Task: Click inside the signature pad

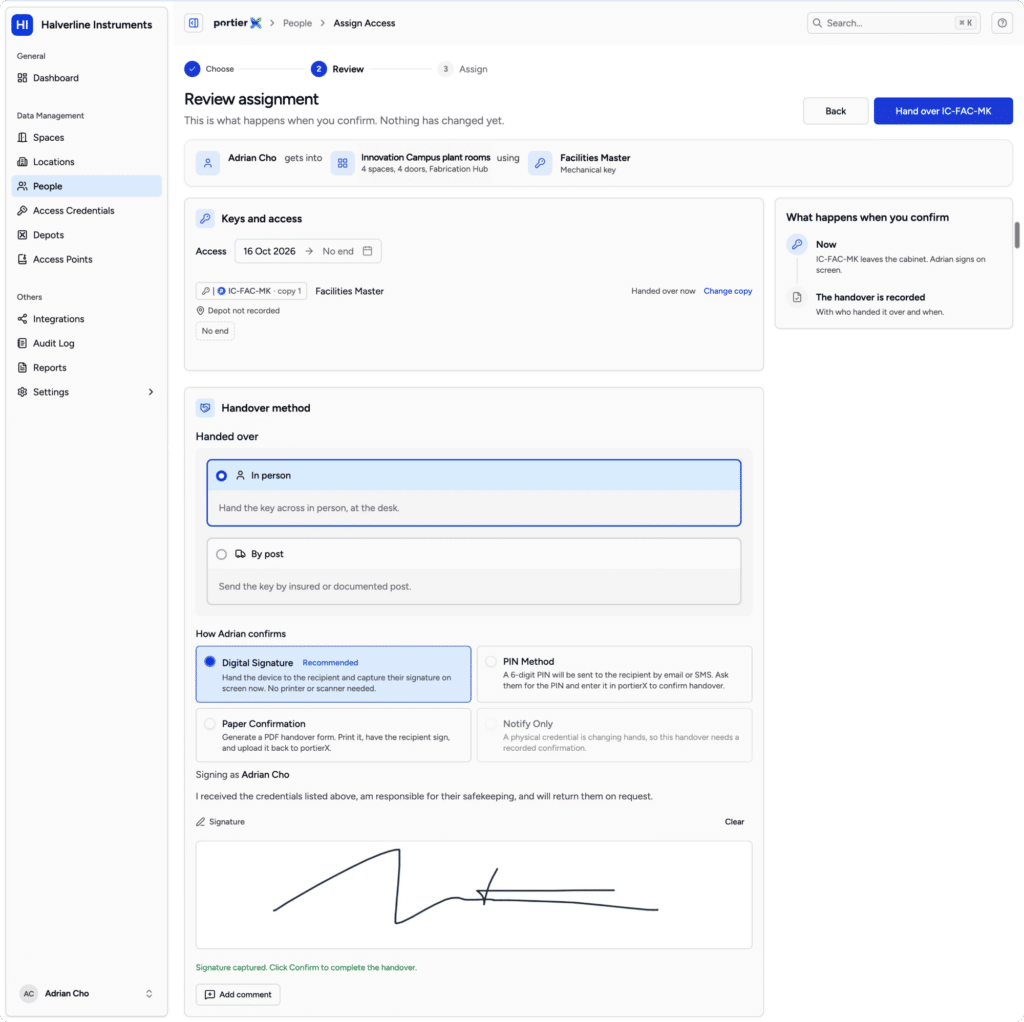Action: pyautogui.click(x=473, y=895)
